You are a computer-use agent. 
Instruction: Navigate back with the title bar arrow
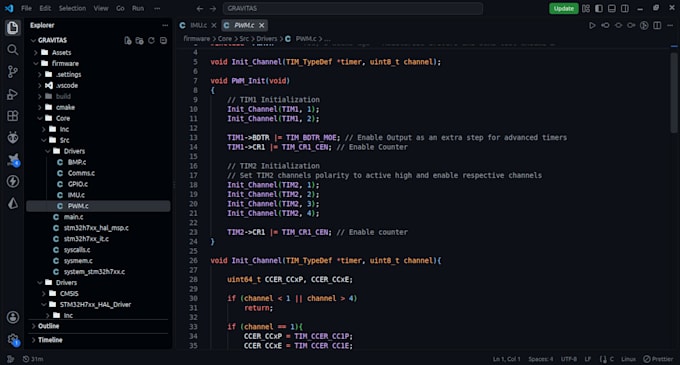200,9
